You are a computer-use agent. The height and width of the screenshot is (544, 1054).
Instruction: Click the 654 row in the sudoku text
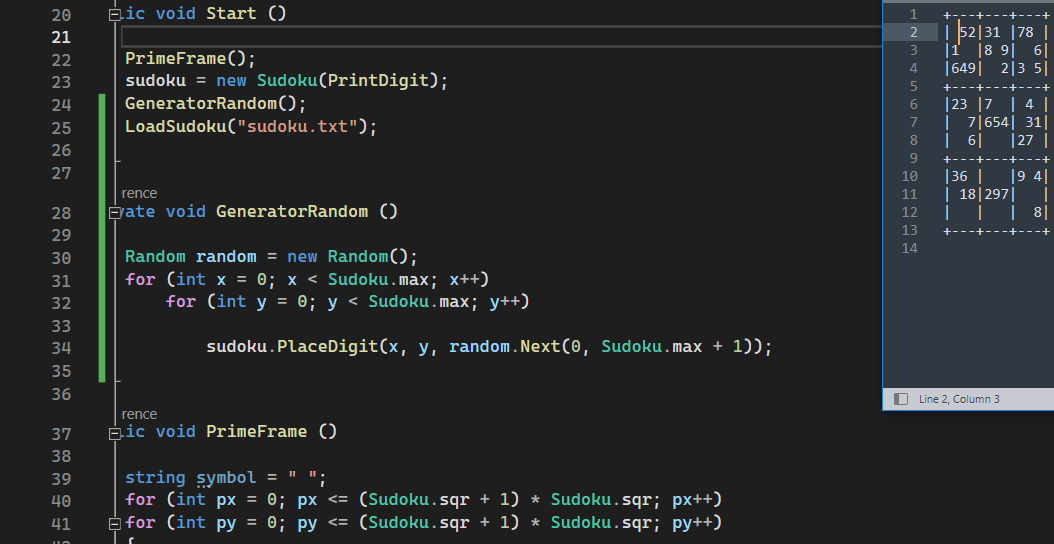997,122
